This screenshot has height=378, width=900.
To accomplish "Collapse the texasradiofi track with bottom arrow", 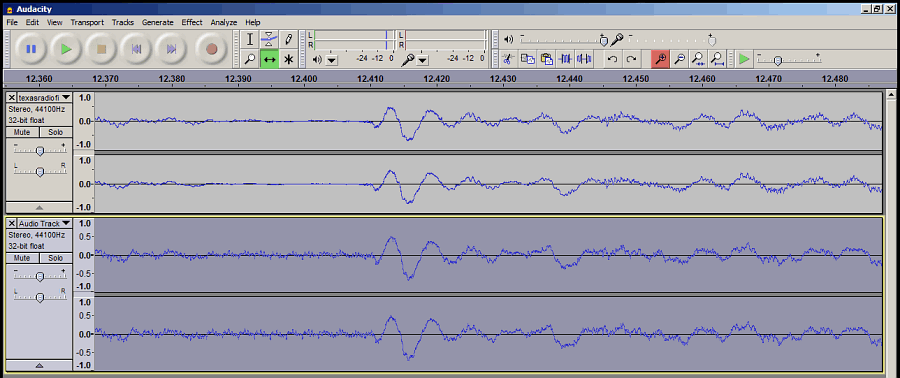I will click(x=39, y=207).
